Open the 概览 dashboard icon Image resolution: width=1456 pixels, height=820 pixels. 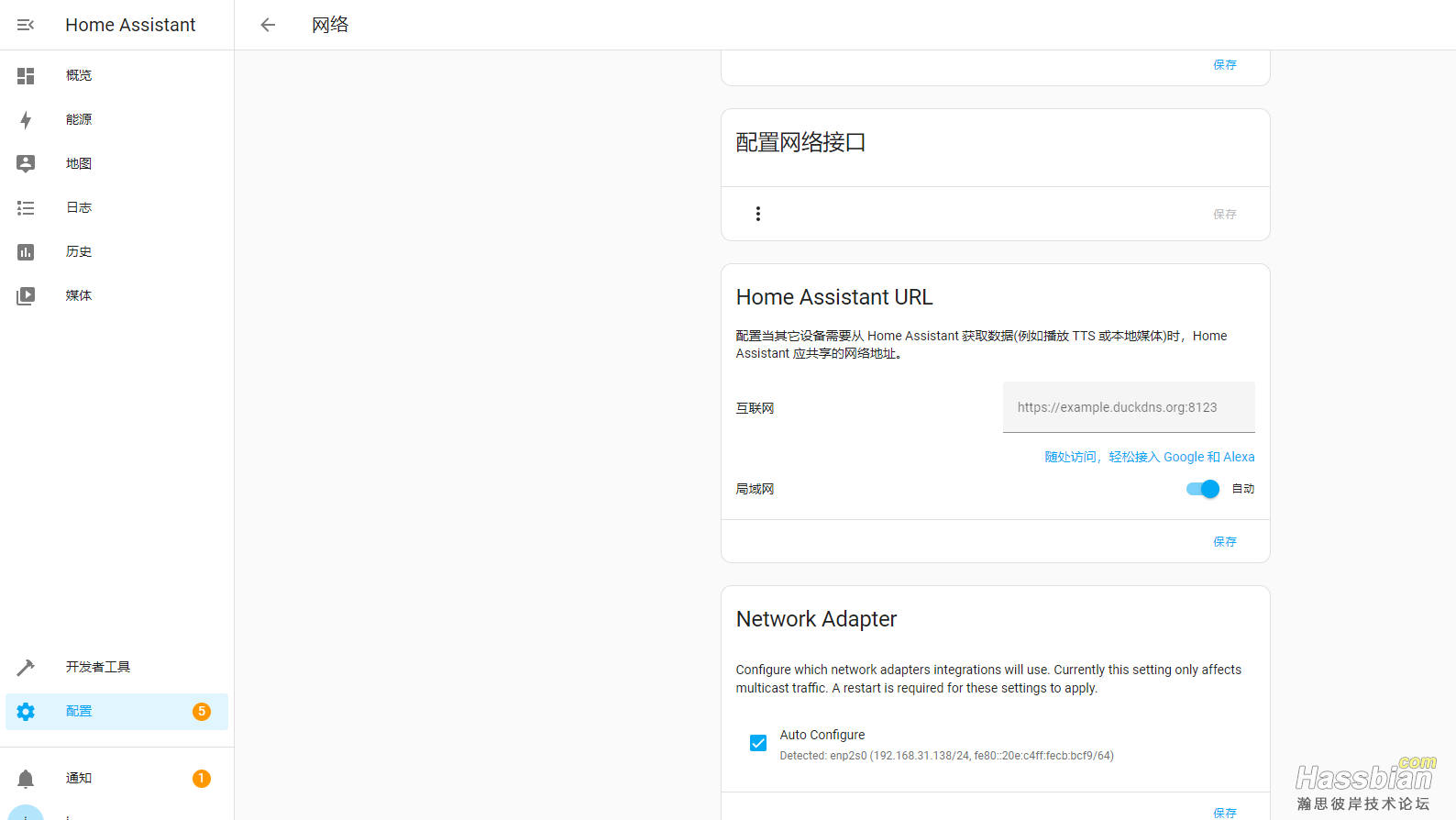coord(26,75)
